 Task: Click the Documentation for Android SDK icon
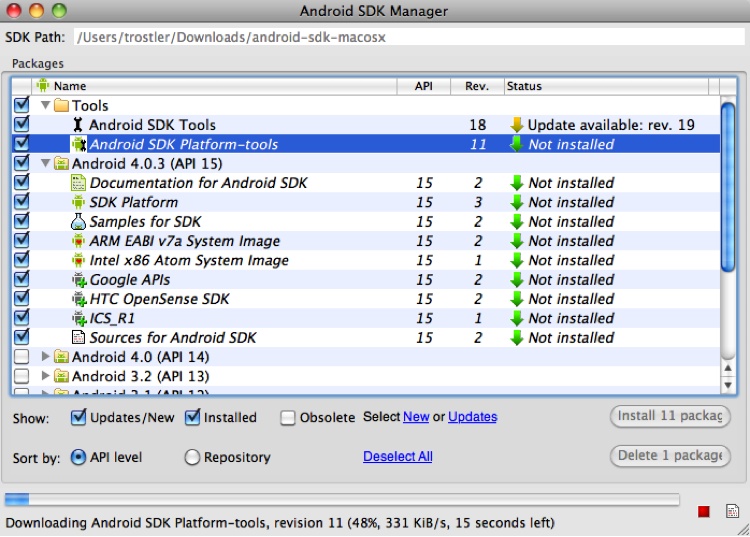(78, 183)
